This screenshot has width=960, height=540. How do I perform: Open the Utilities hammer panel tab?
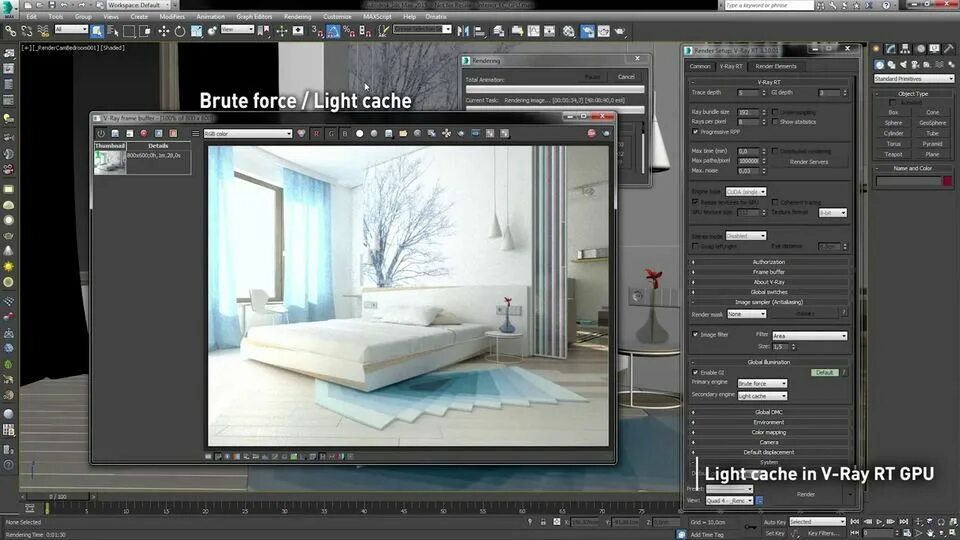pyautogui.click(x=948, y=48)
